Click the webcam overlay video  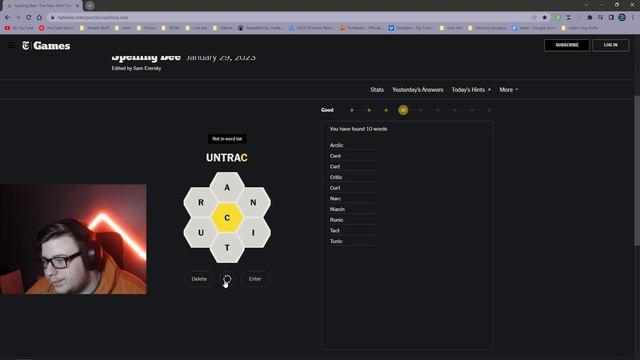[73, 239]
